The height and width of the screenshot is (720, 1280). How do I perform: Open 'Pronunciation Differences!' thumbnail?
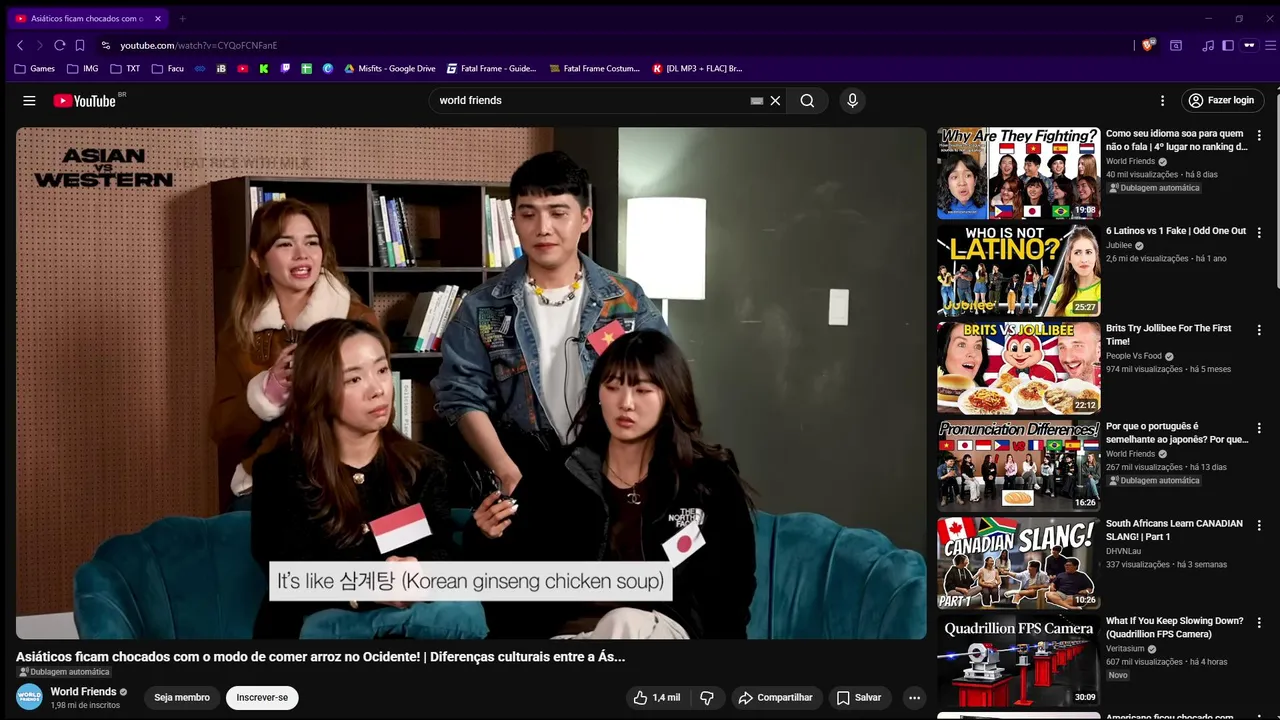pos(1018,466)
